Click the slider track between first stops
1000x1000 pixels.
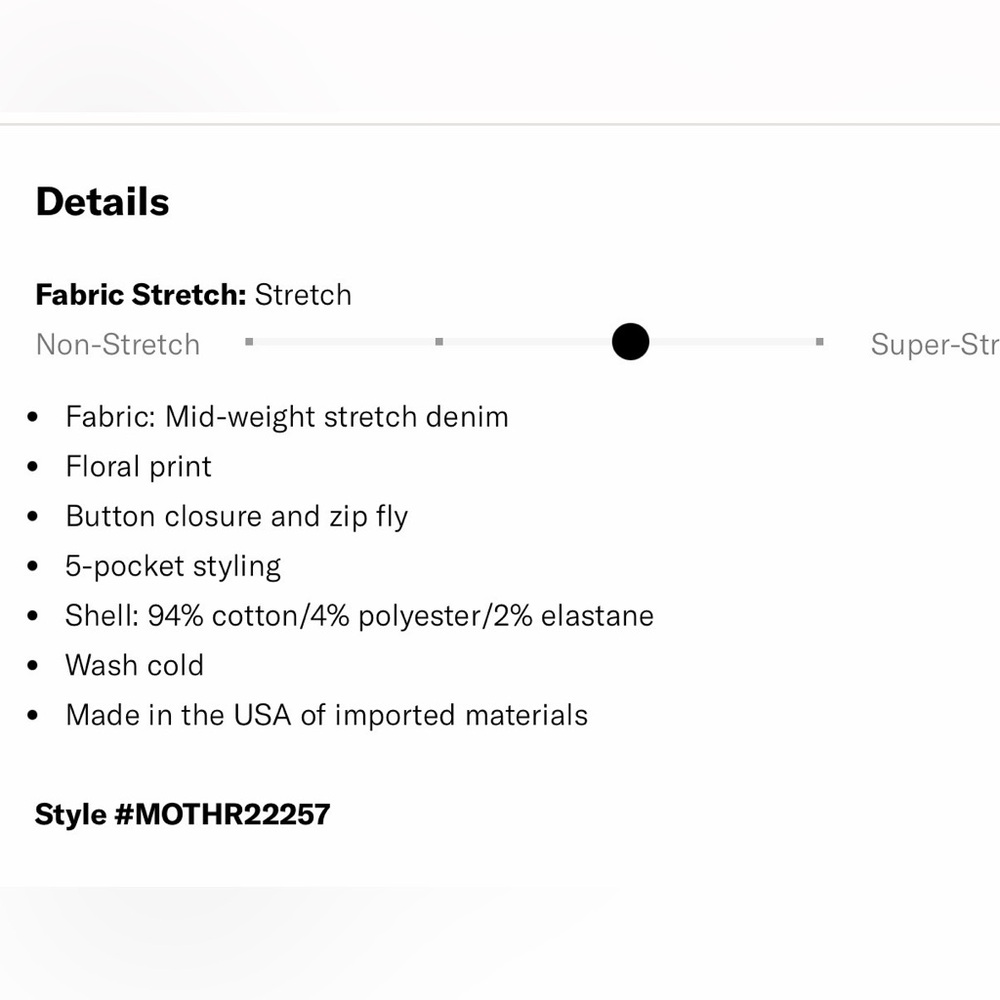(x=344, y=342)
